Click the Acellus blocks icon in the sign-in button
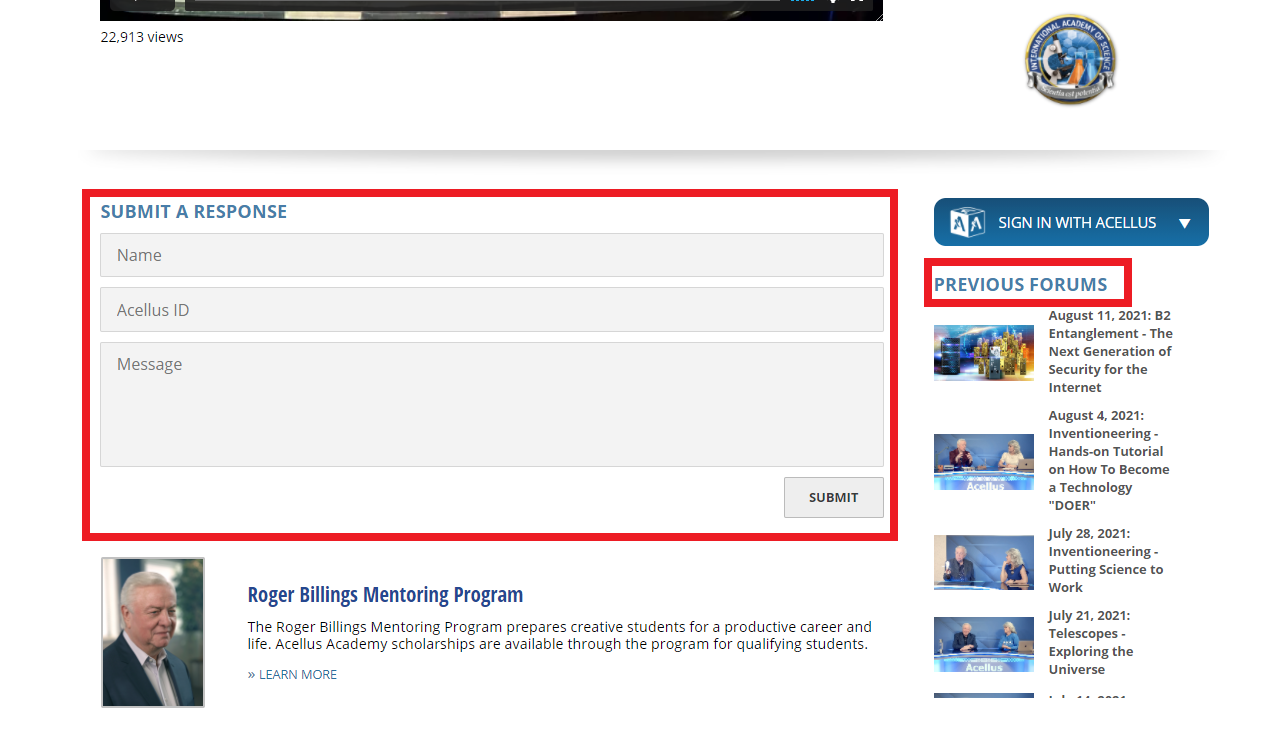This screenshot has height=746, width=1264. [967, 222]
